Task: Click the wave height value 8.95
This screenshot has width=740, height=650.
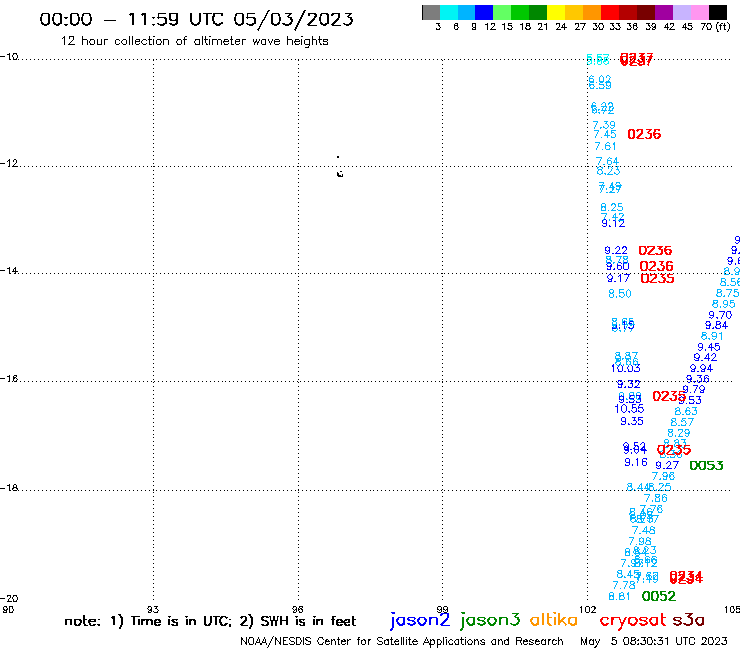Action: [x=723, y=304]
